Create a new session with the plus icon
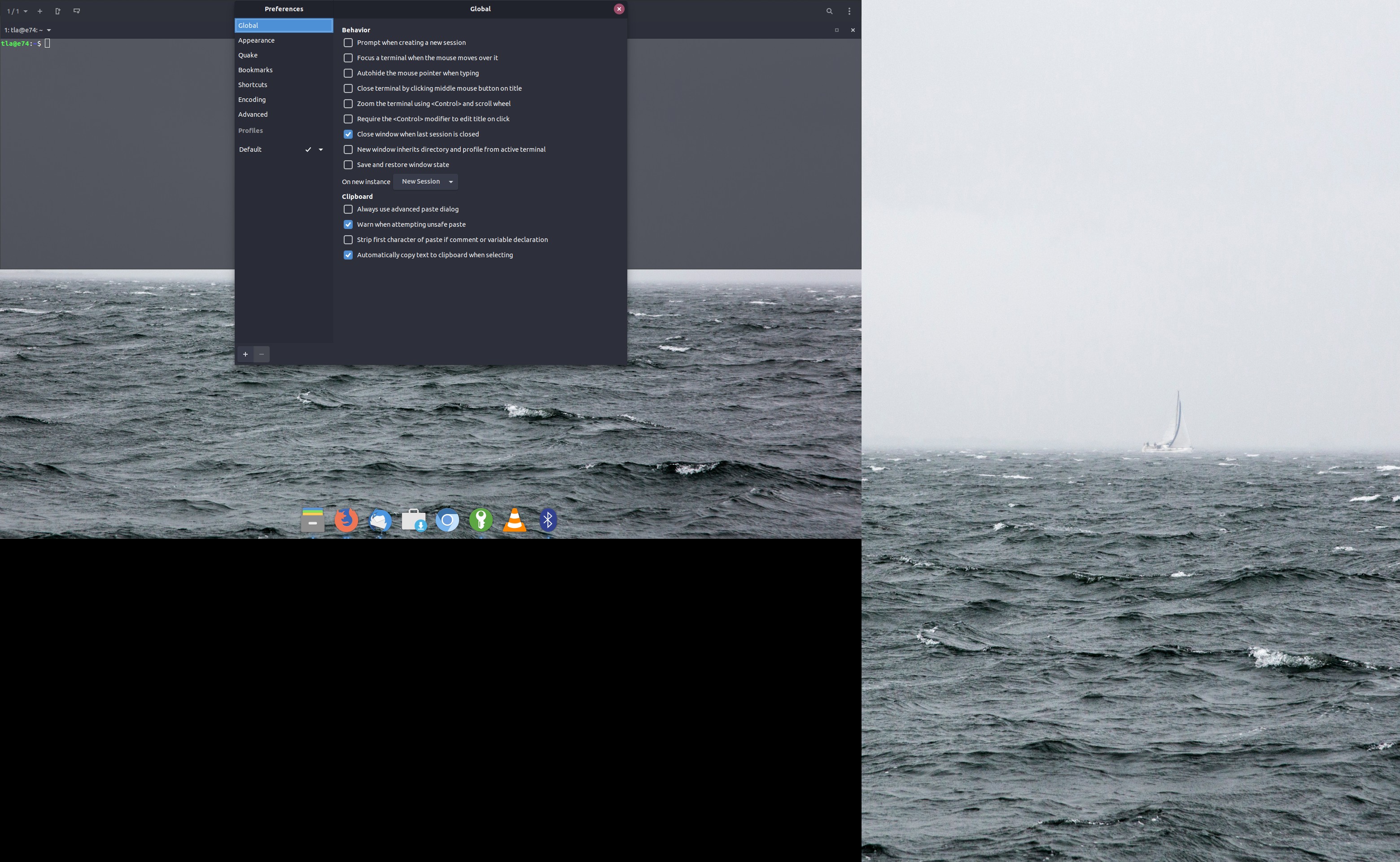Viewport: 1400px width, 862px height. [40, 11]
